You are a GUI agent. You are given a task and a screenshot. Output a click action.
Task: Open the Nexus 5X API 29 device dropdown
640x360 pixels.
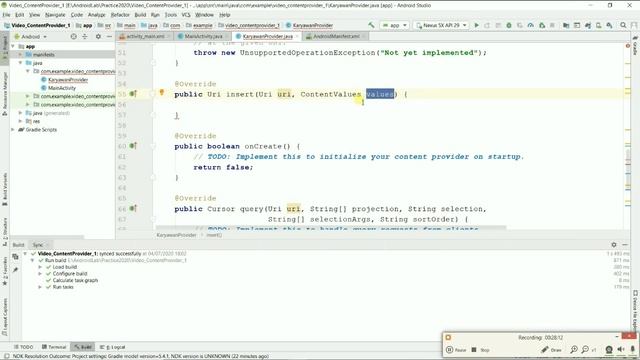(x=440, y=25)
